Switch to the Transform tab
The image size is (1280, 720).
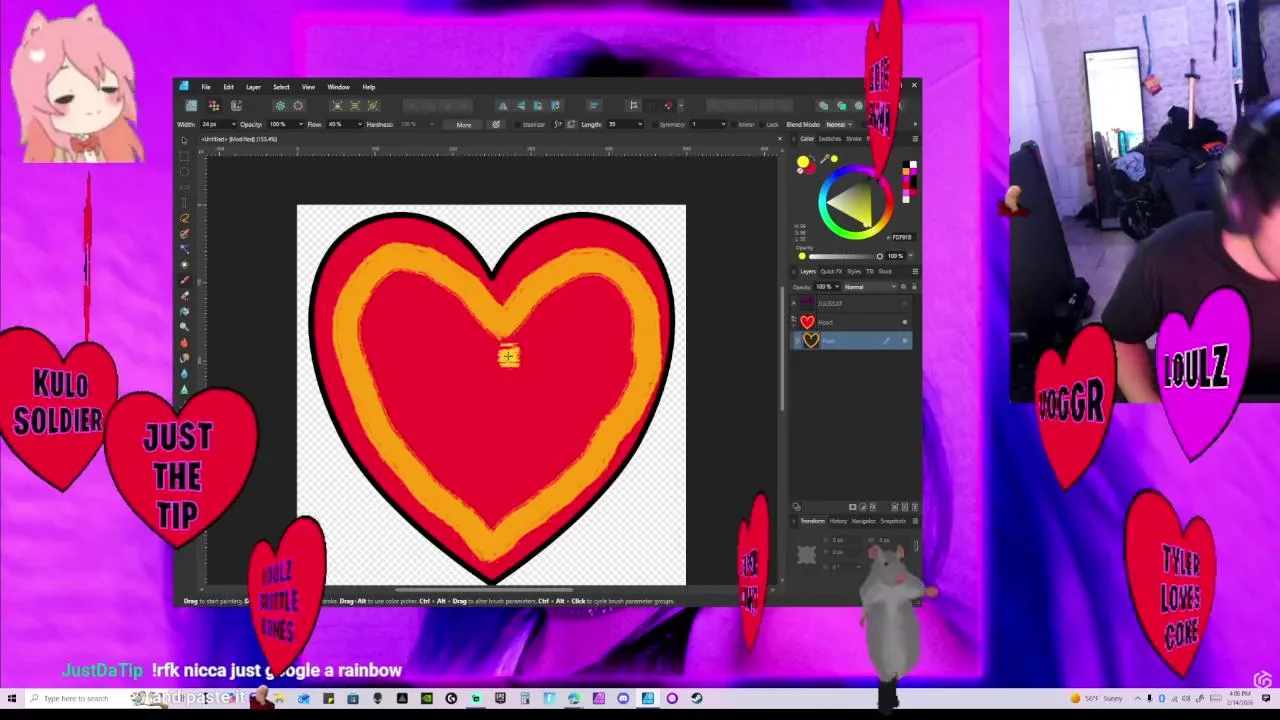tap(812, 521)
